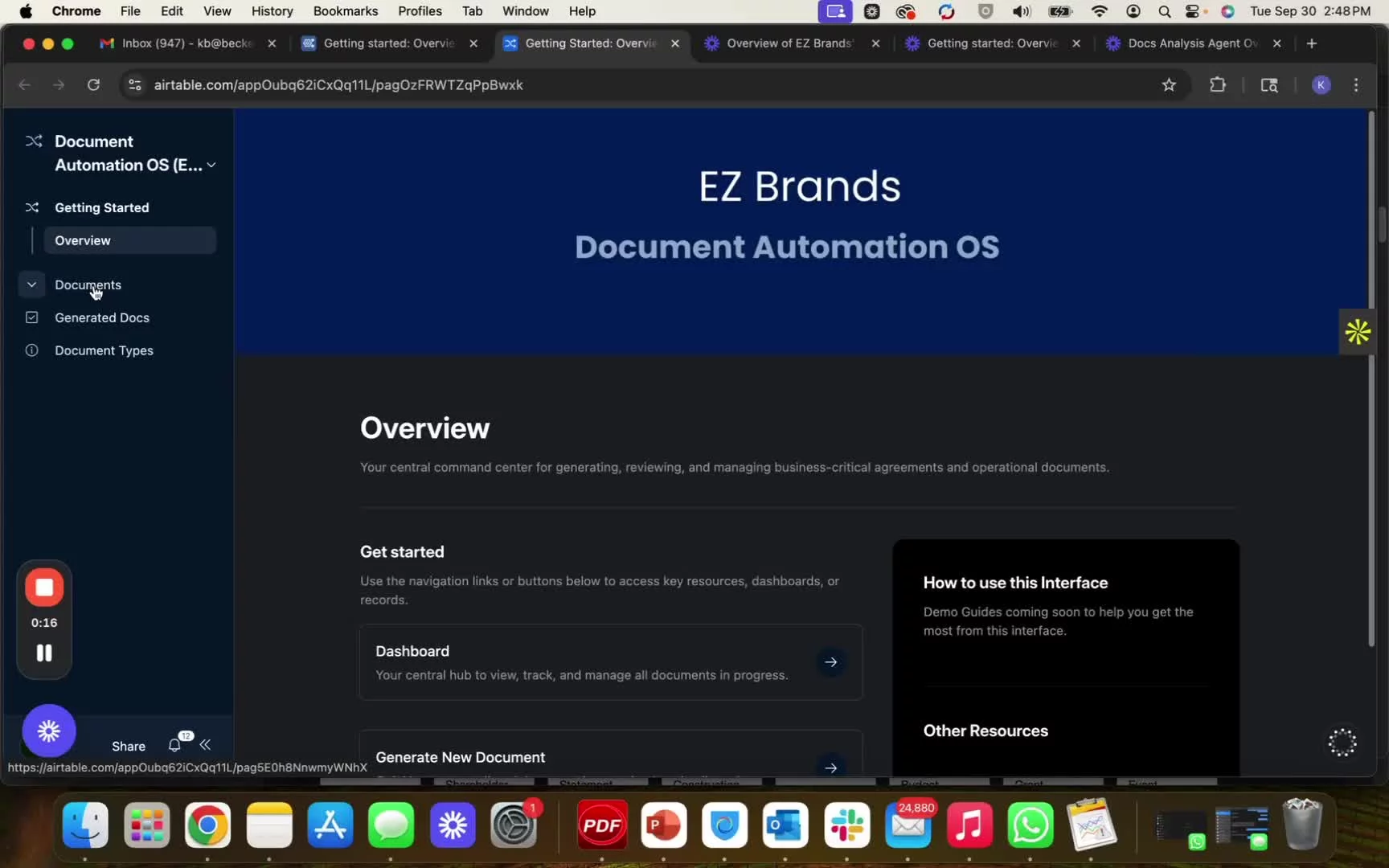
Task: Pause the screen recording
Action: click(44, 653)
